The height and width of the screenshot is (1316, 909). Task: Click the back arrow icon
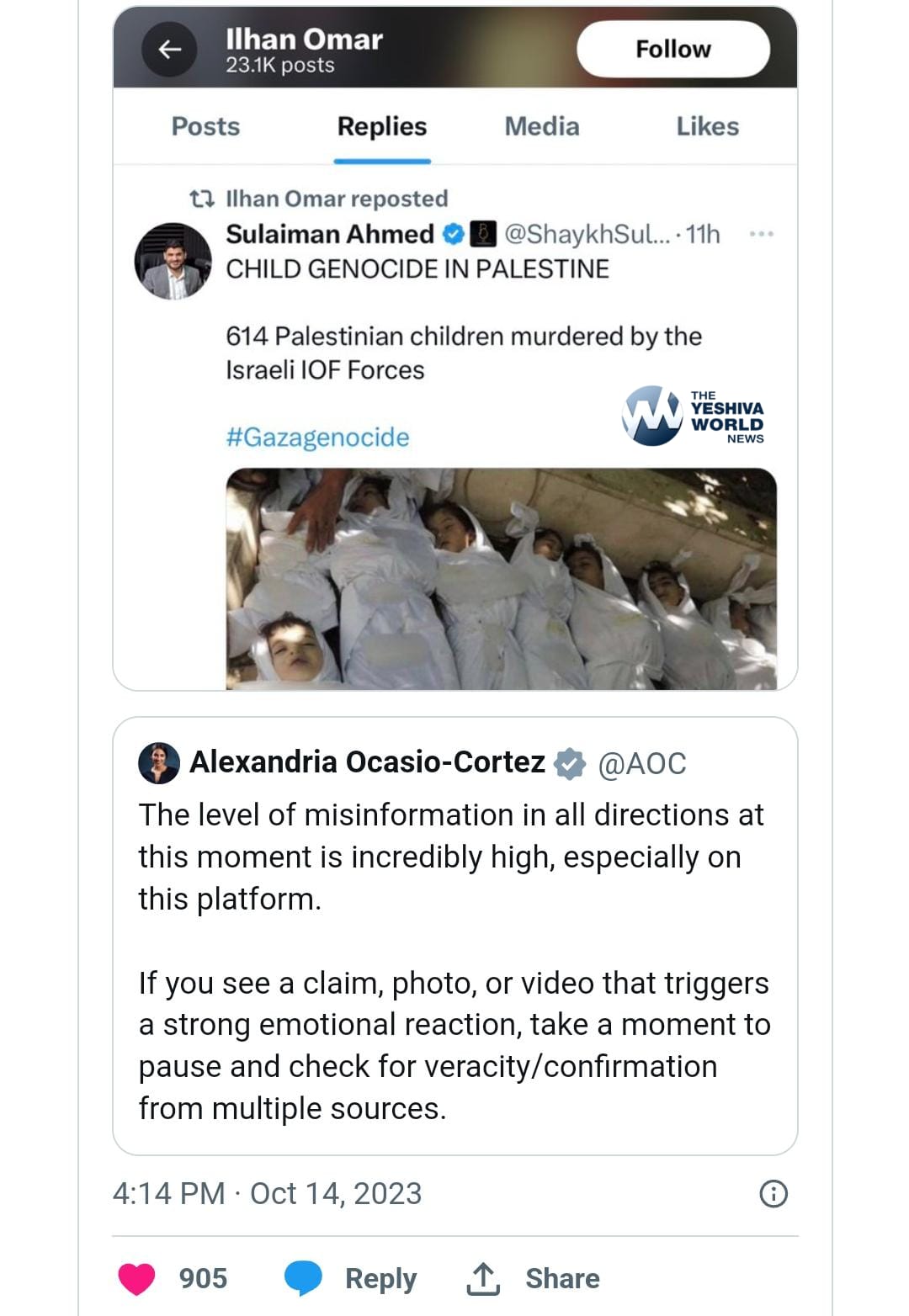(170, 50)
